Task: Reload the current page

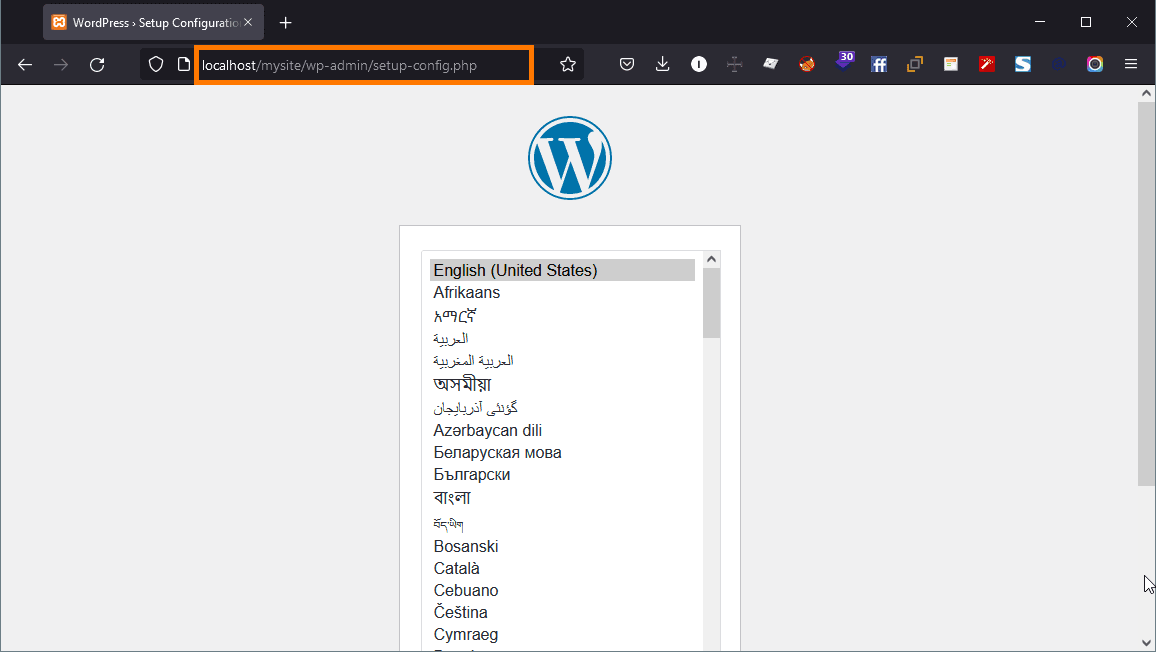Action: coord(97,65)
